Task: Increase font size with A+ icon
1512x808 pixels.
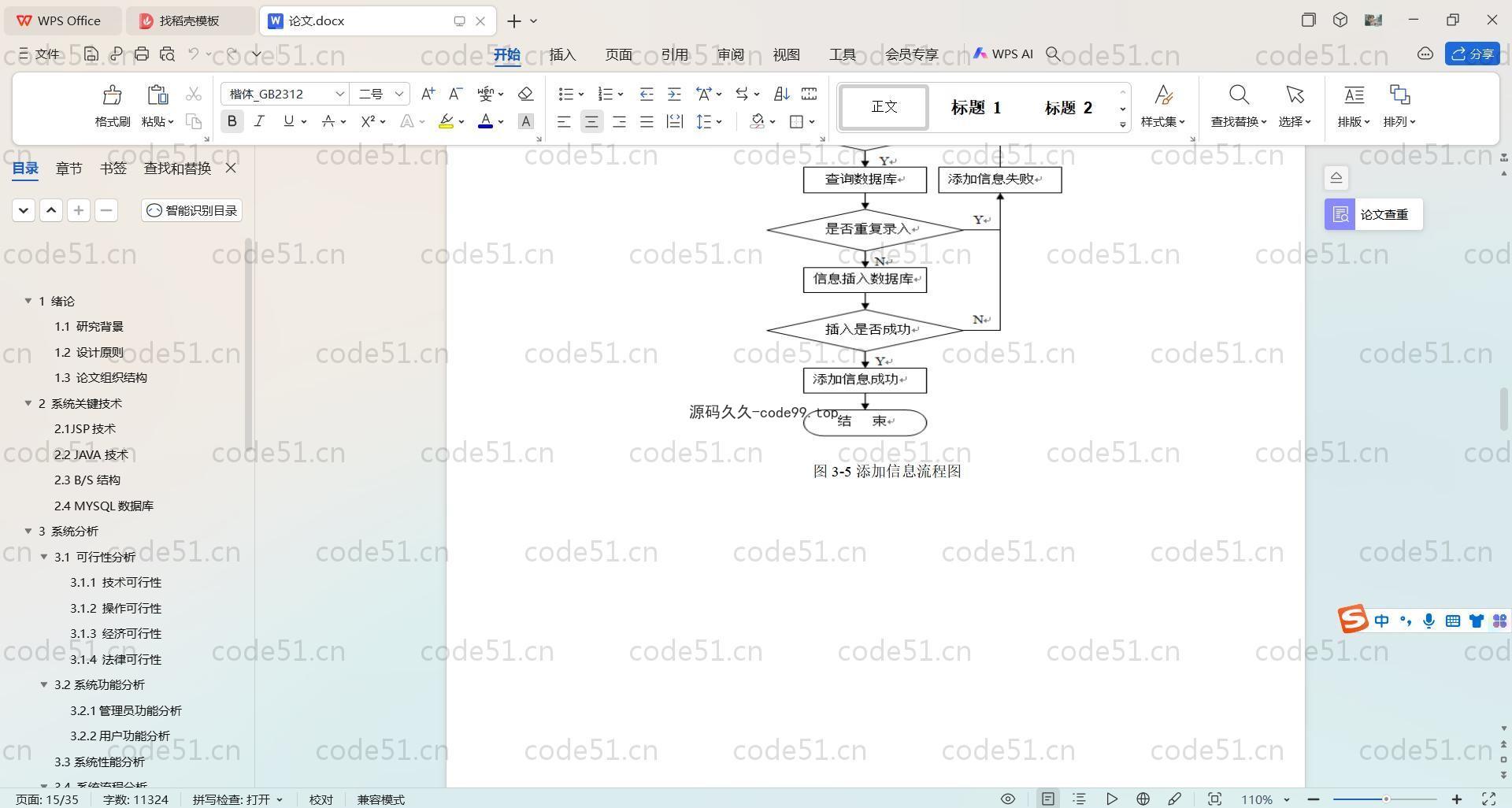Action: pyautogui.click(x=428, y=95)
